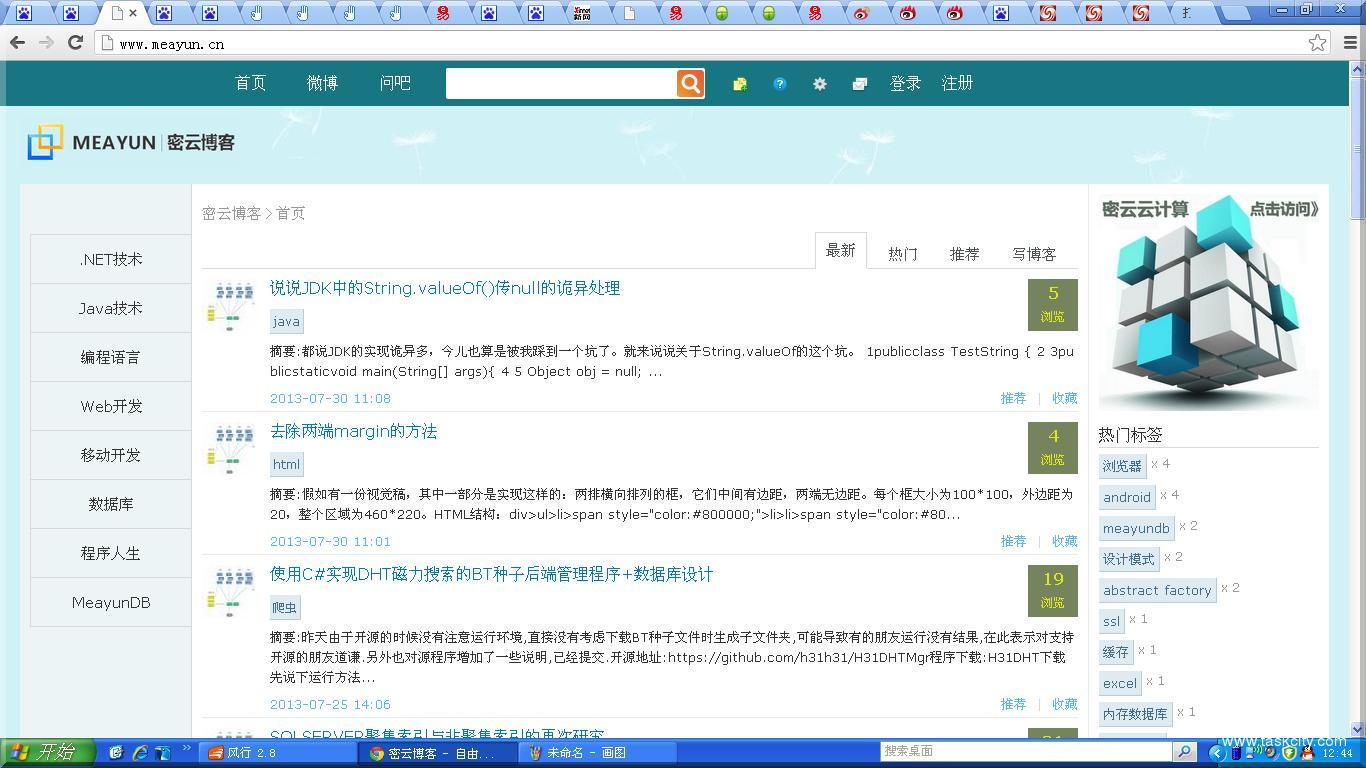Viewport: 1366px width, 768px height.
Task: Click the desktop search magnifier in taskbar
Action: coord(1184,751)
